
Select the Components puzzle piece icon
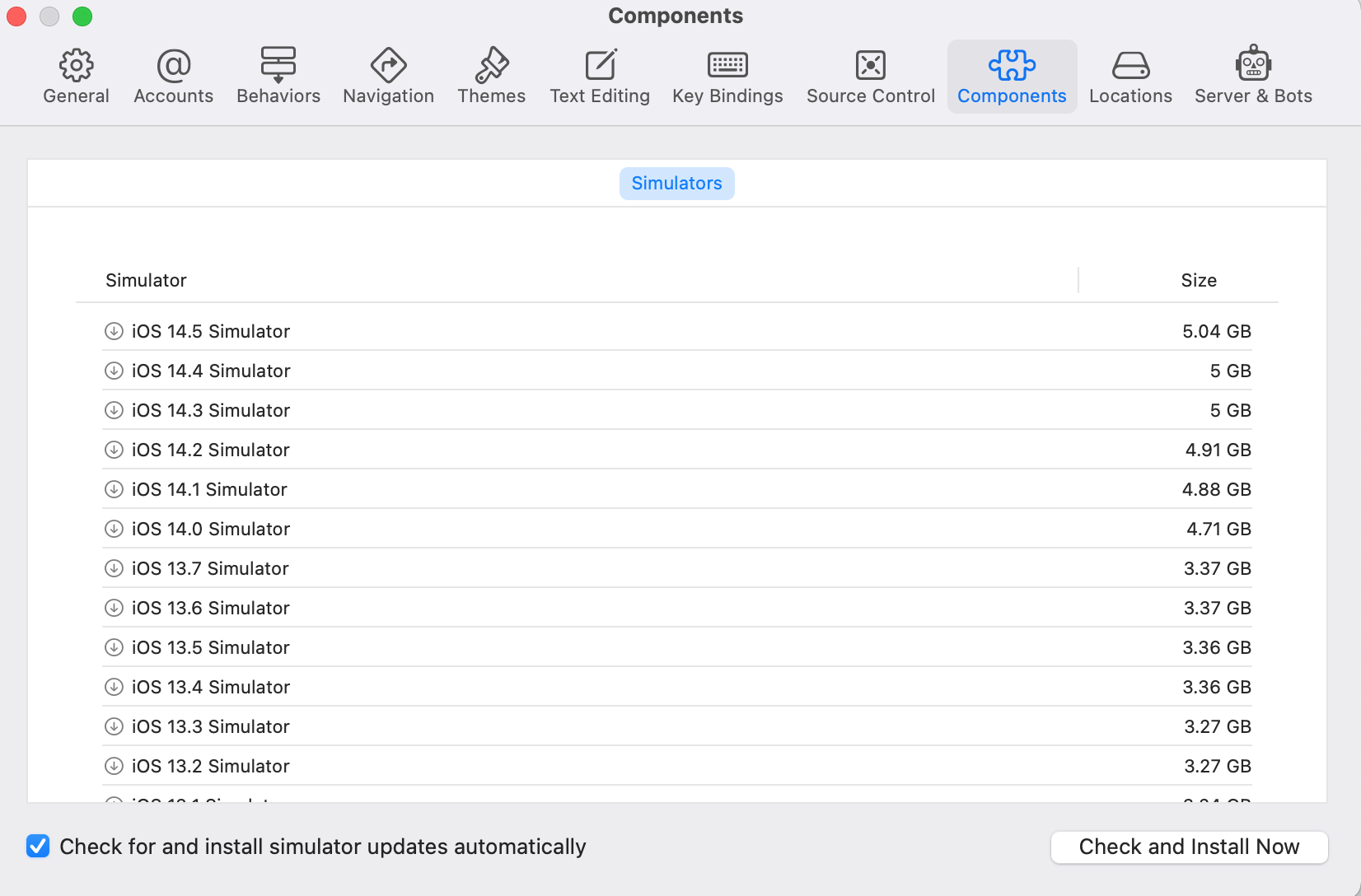1012,65
